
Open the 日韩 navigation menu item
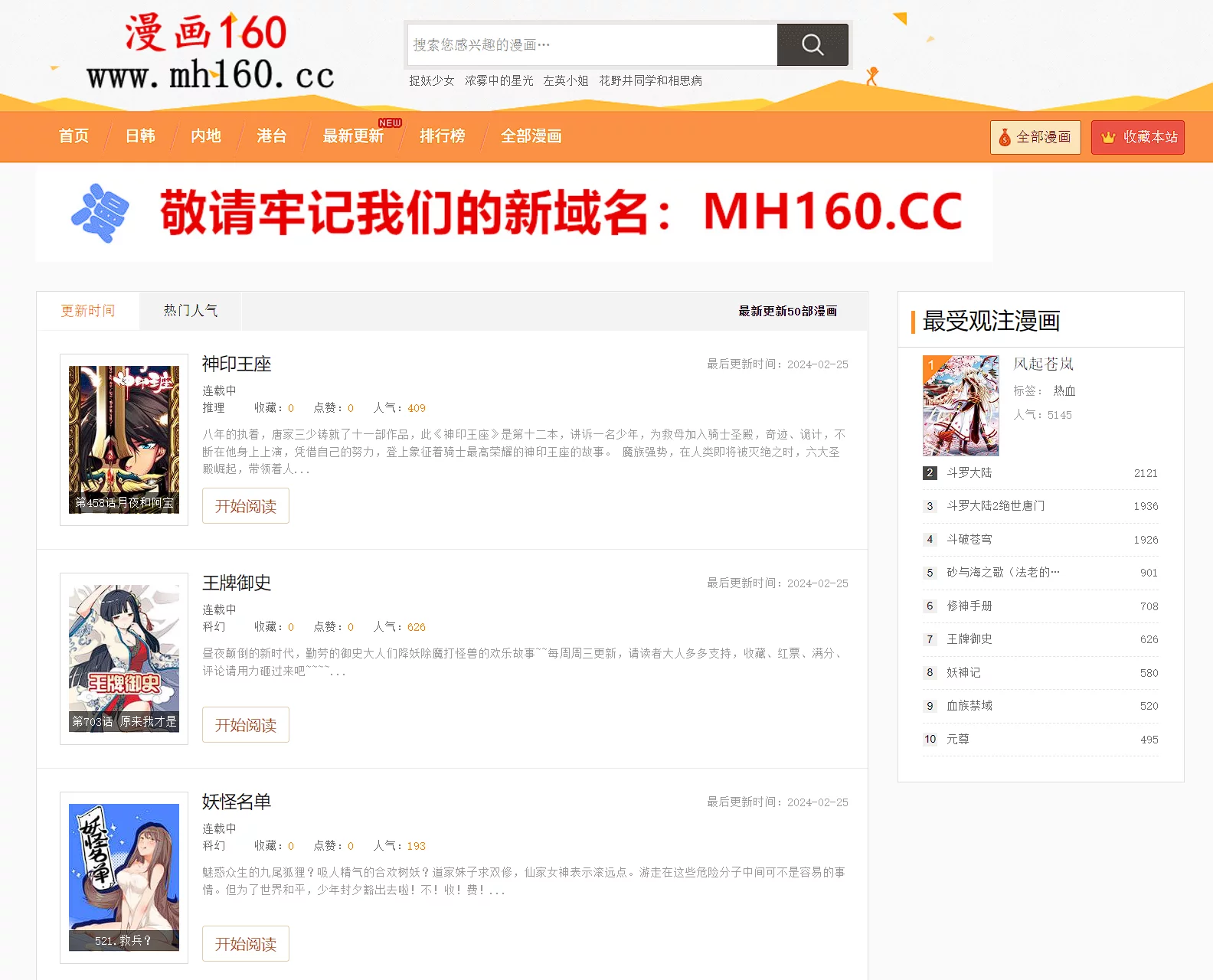[140, 136]
